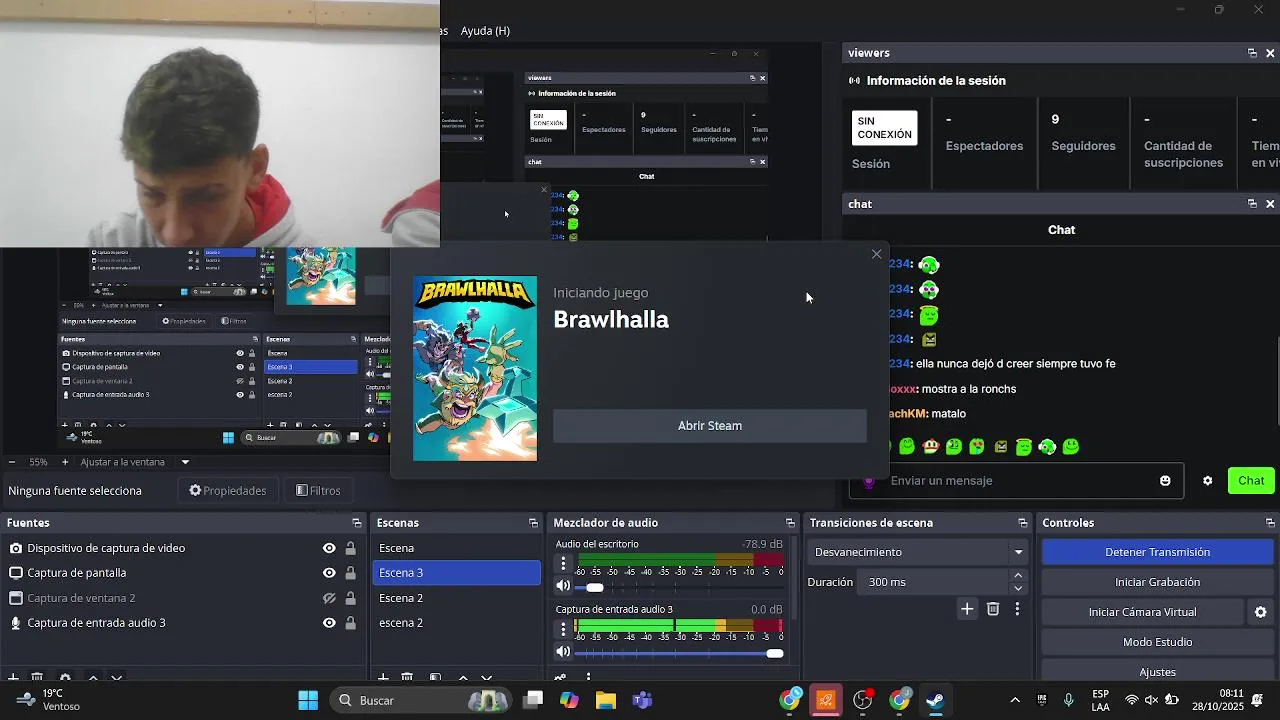This screenshot has width=1280, height=720.
Task: Pop out the Controles dock panel
Action: 1270,523
